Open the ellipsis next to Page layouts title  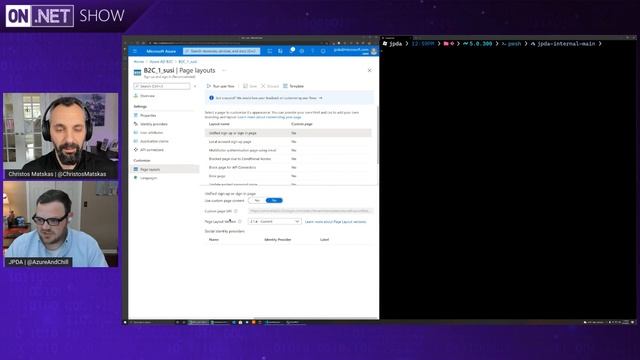coord(224,71)
